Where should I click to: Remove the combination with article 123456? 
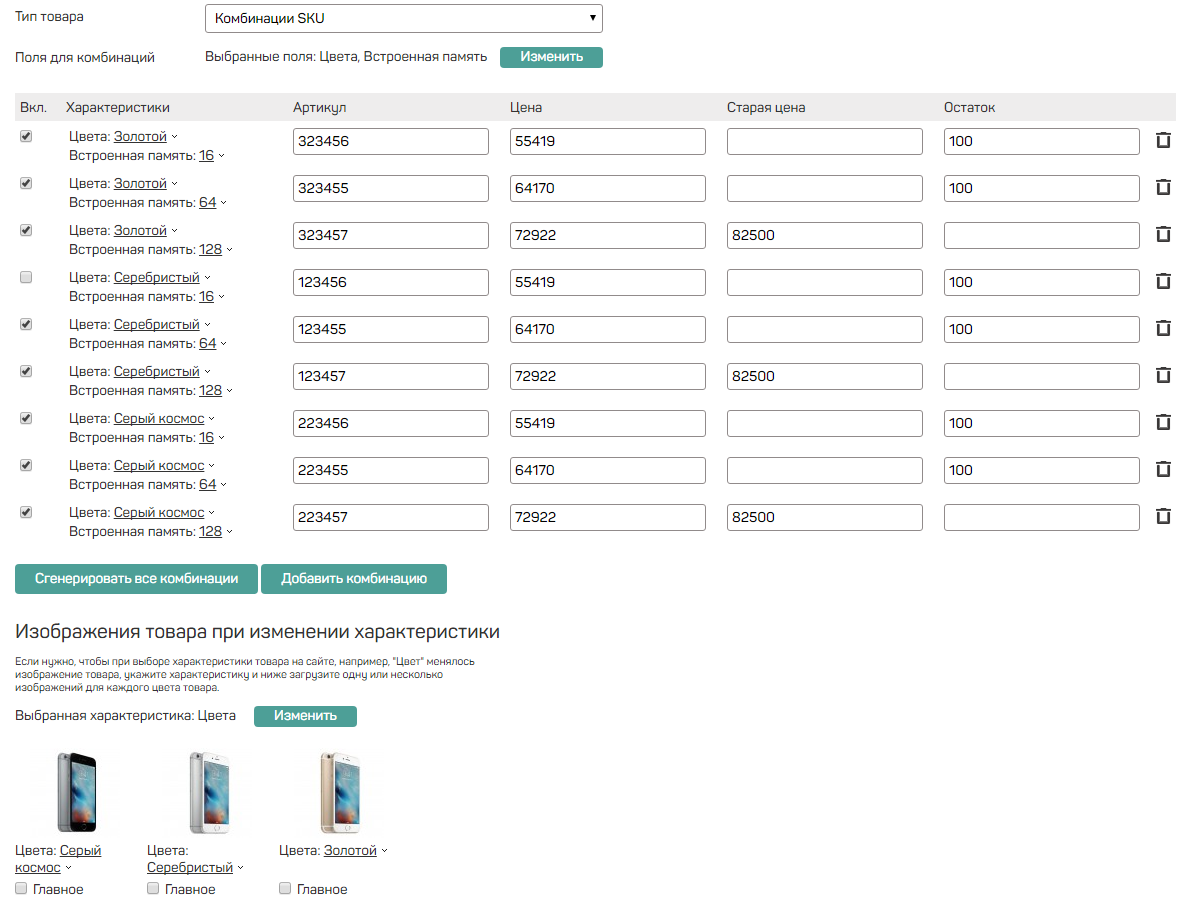coord(1163,282)
